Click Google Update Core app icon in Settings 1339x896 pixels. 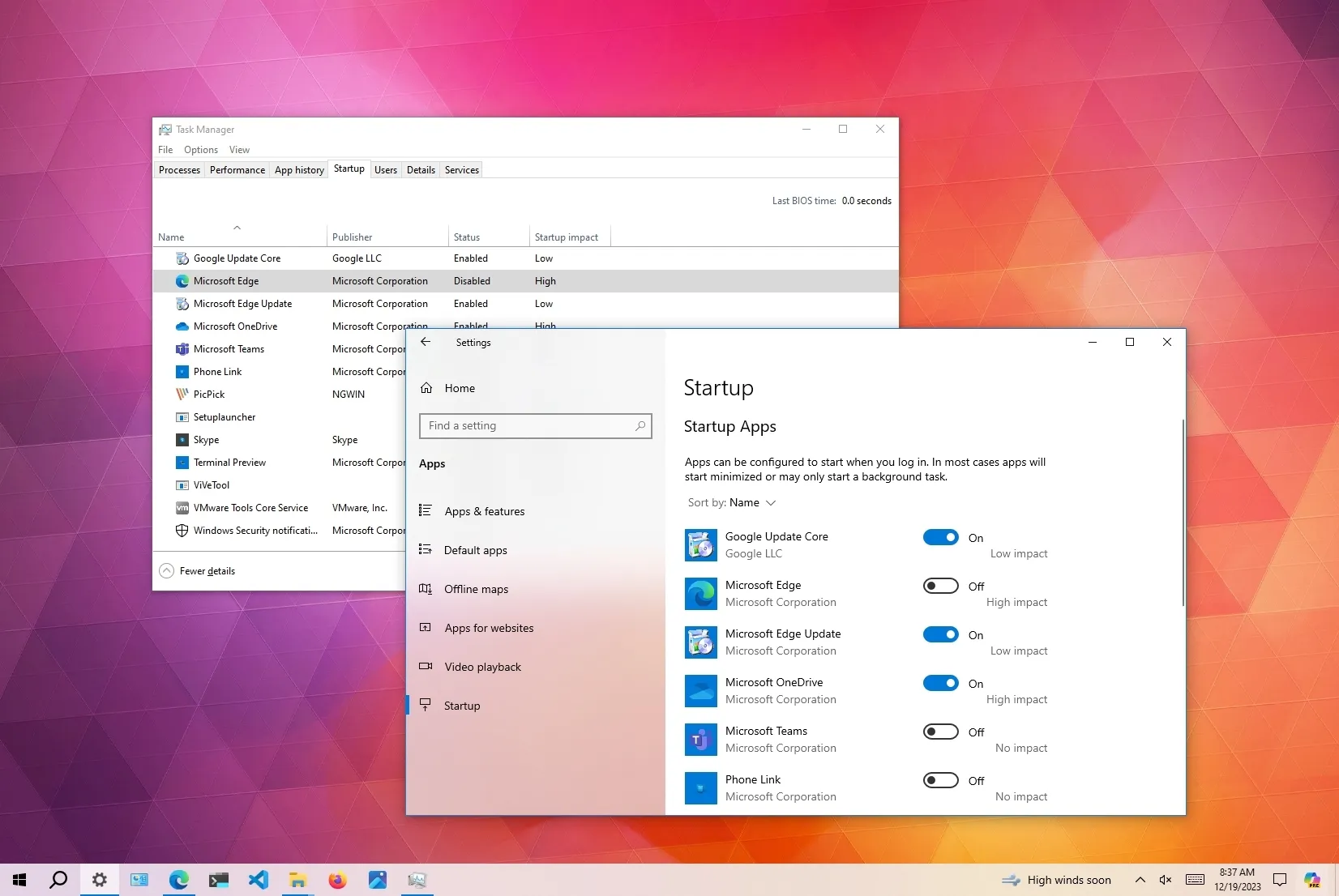(x=701, y=545)
